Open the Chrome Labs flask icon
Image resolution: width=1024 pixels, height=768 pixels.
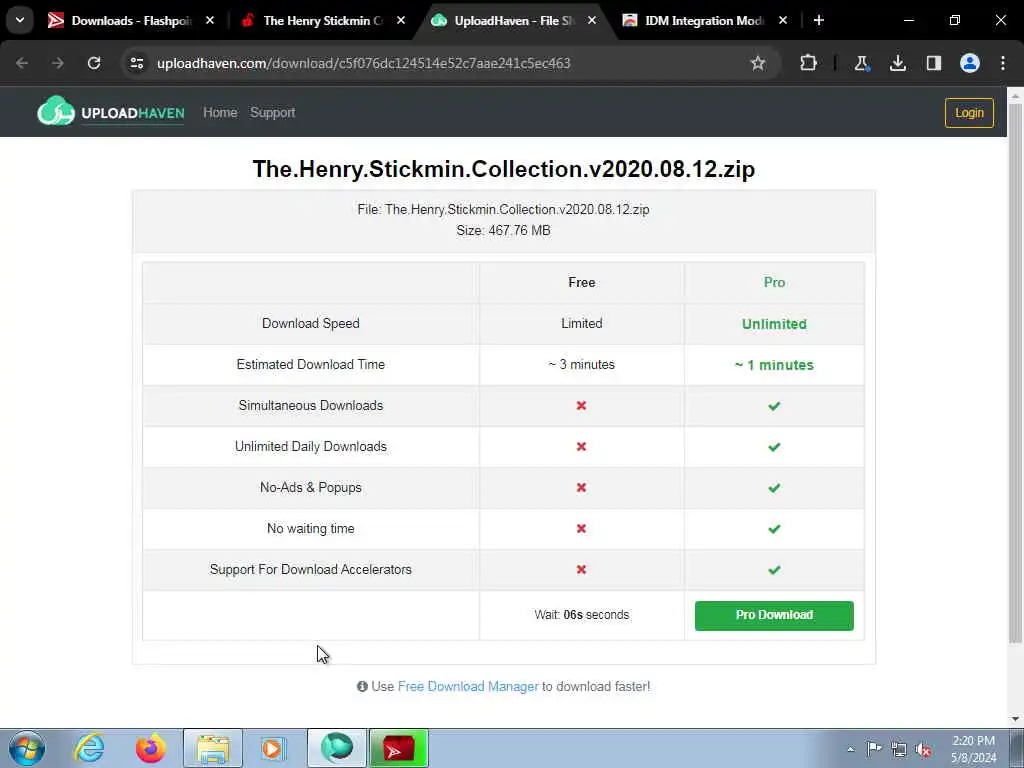tap(861, 63)
